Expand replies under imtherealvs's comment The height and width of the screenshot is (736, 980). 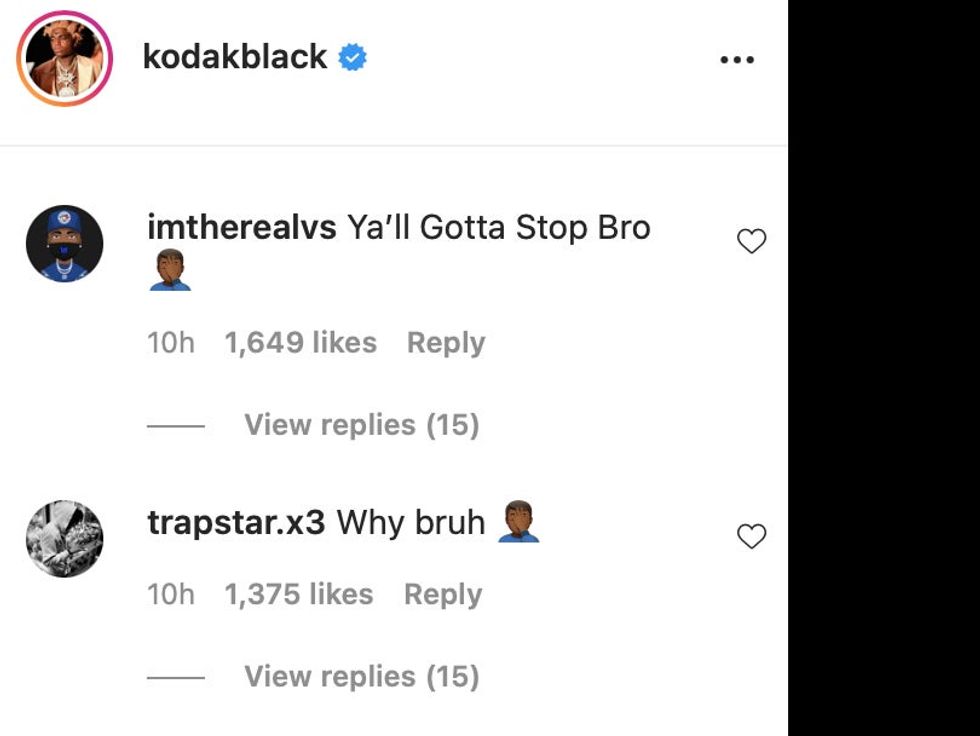361,425
